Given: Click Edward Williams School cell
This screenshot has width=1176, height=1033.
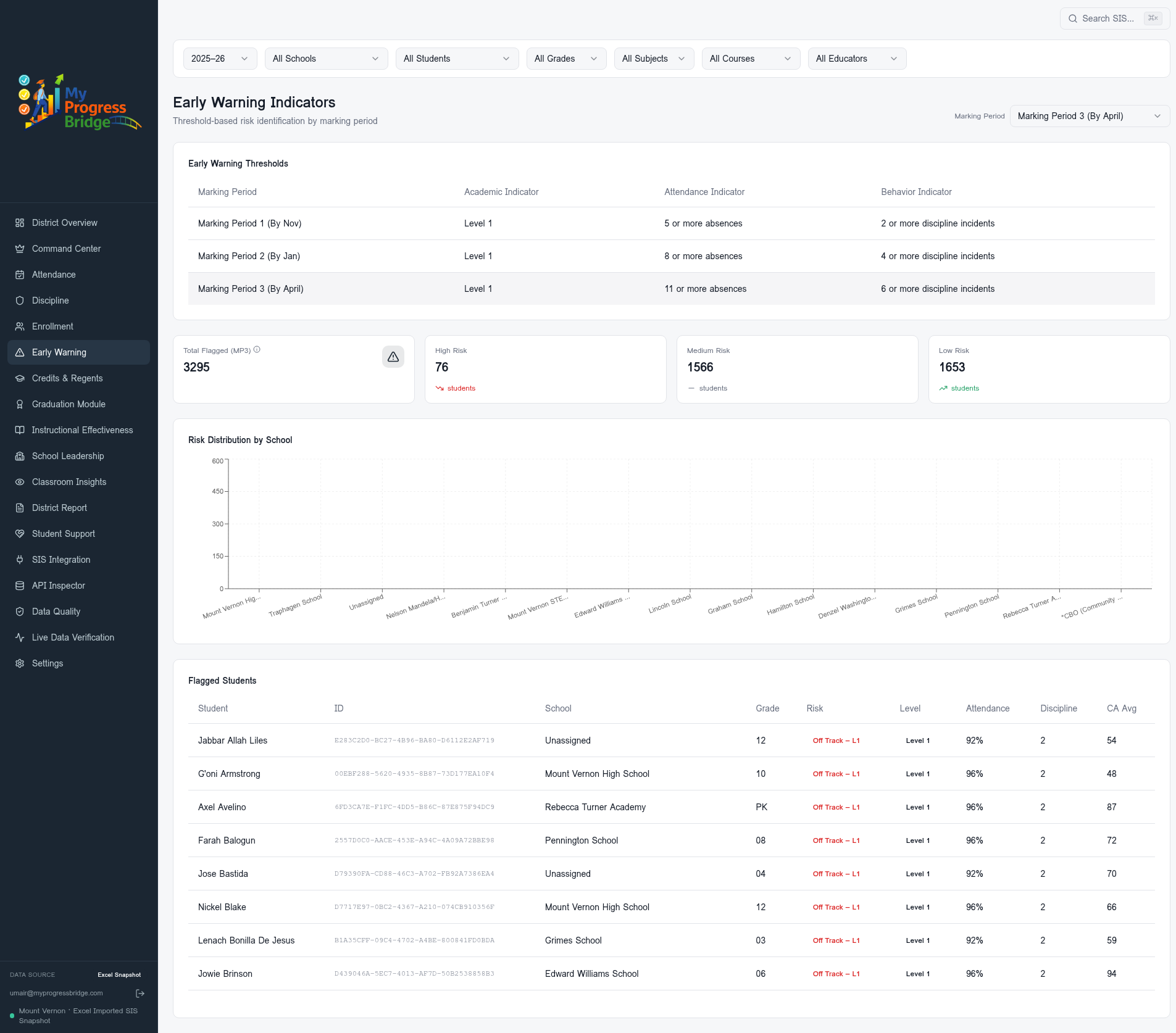Looking at the screenshot, I should 591,974.
